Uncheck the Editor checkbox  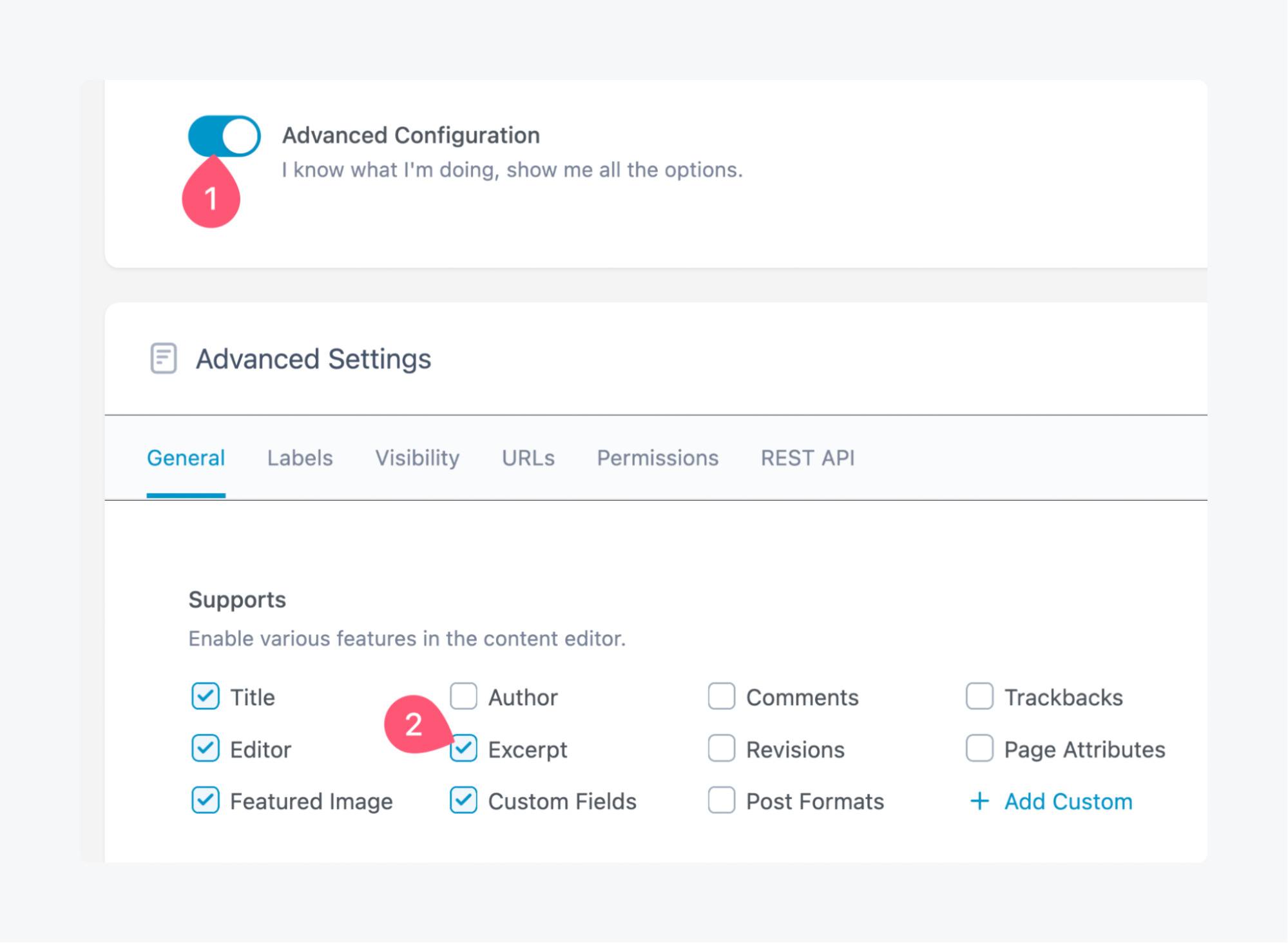206,748
